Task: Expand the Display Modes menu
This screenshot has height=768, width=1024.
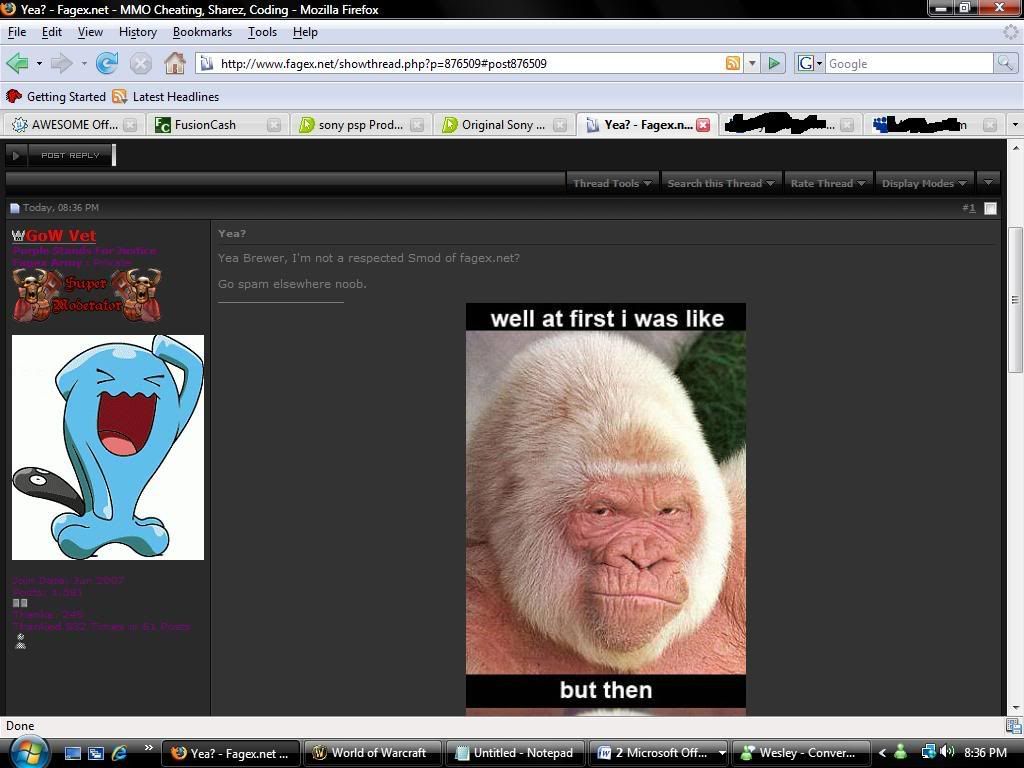Action: coord(924,184)
